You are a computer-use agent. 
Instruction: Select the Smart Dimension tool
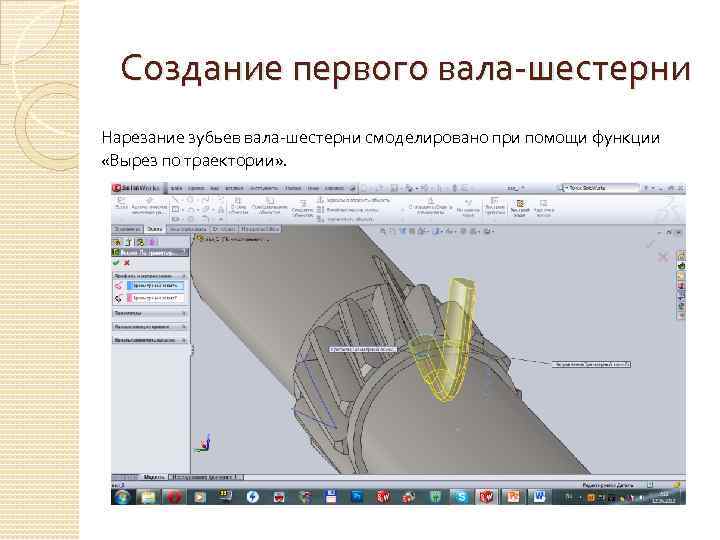pos(149,206)
